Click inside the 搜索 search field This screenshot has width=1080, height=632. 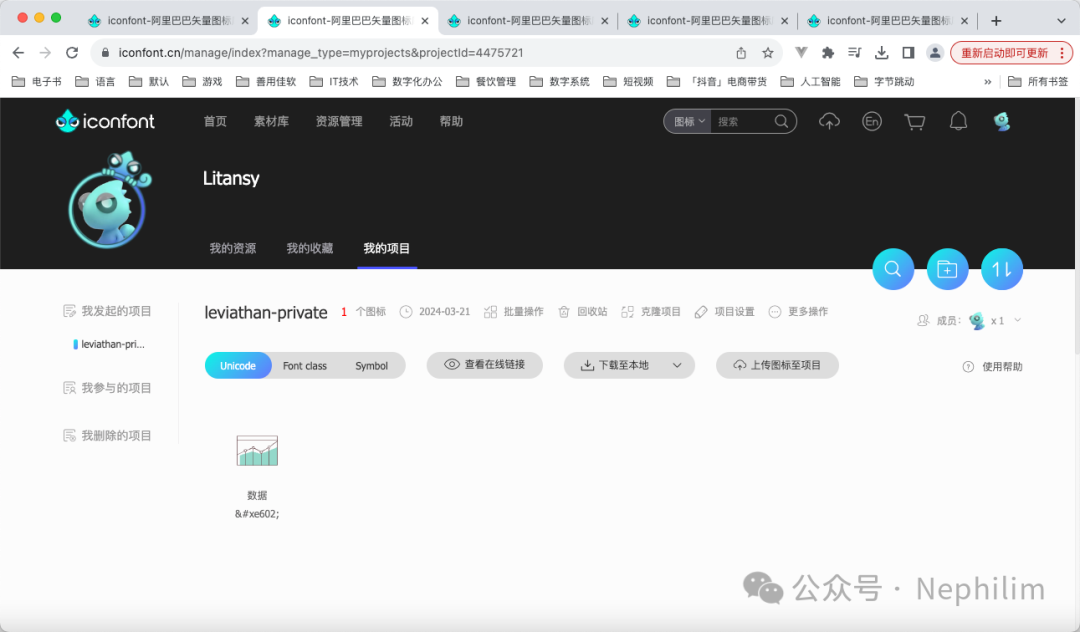pyautogui.click(x=742, y=121)
